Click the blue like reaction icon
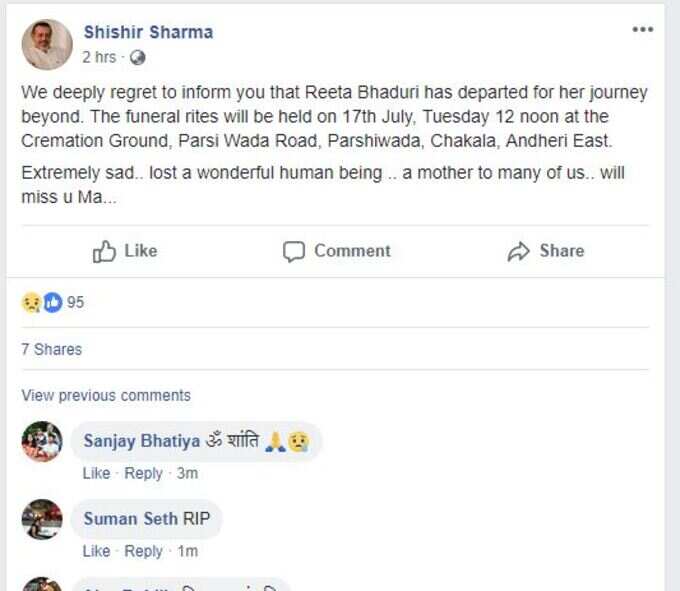 tap(53, 302)
